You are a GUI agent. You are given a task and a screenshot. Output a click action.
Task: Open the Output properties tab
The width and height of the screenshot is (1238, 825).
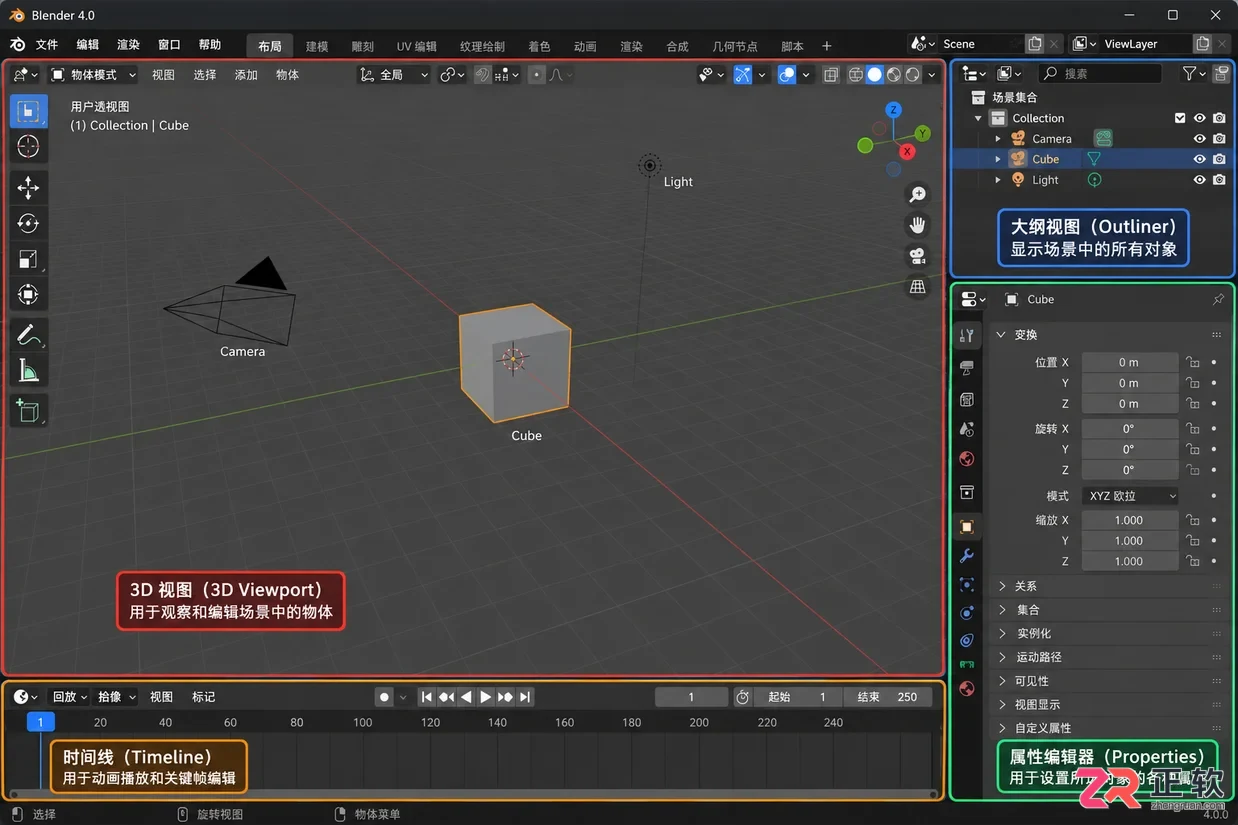(966, 399)
